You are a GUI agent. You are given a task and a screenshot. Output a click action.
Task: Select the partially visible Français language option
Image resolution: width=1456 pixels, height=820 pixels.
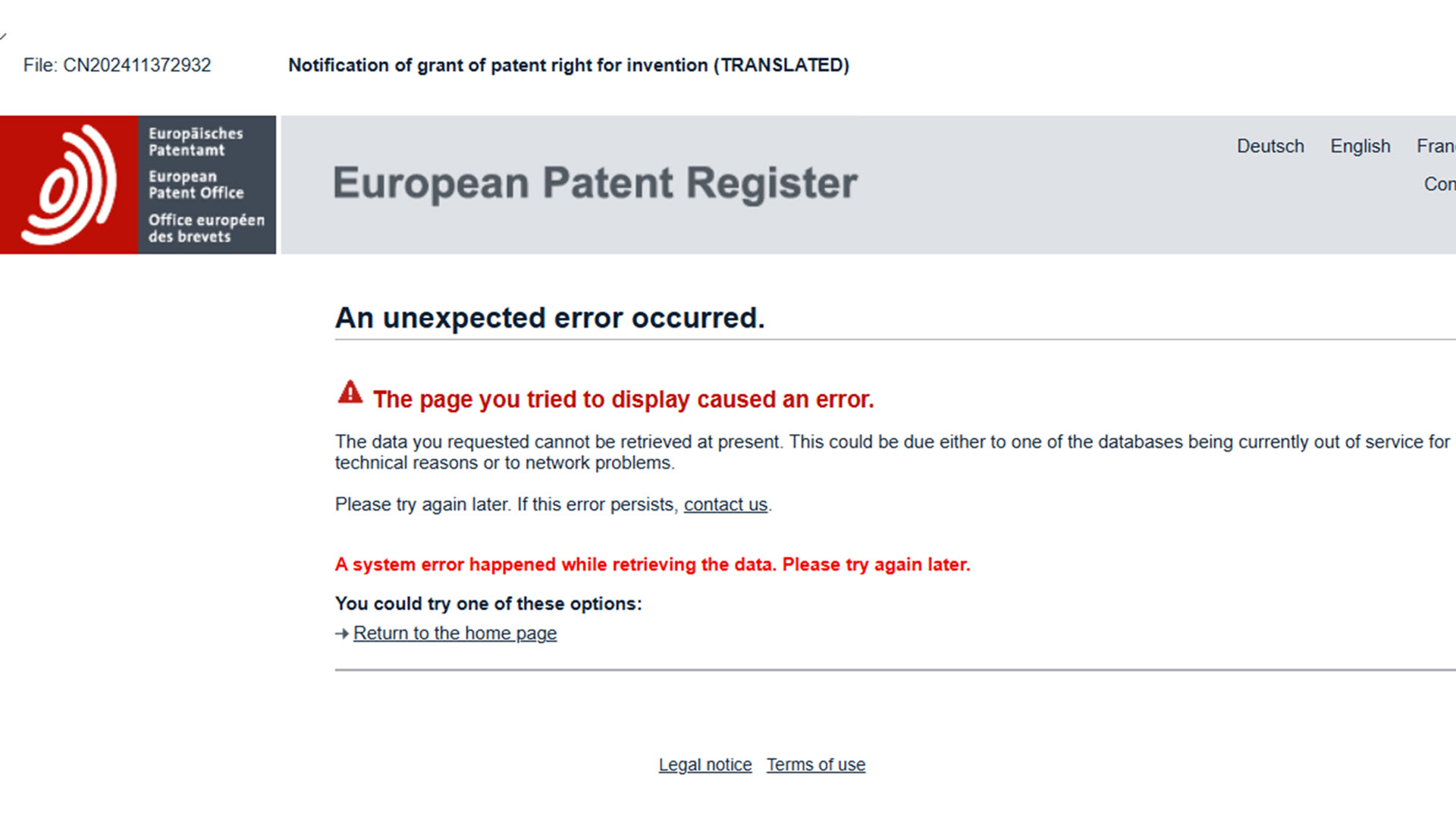click(x=1436, y=146)
